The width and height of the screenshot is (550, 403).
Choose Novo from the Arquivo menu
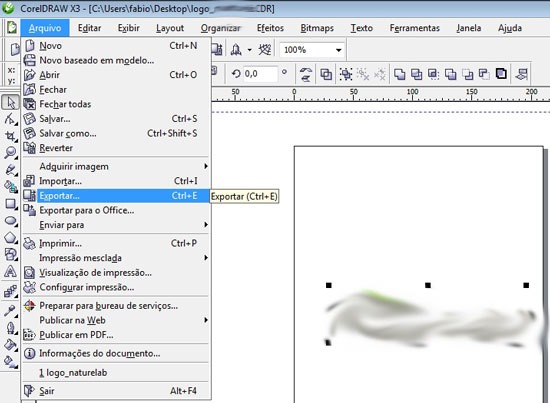tap(116, 46)
